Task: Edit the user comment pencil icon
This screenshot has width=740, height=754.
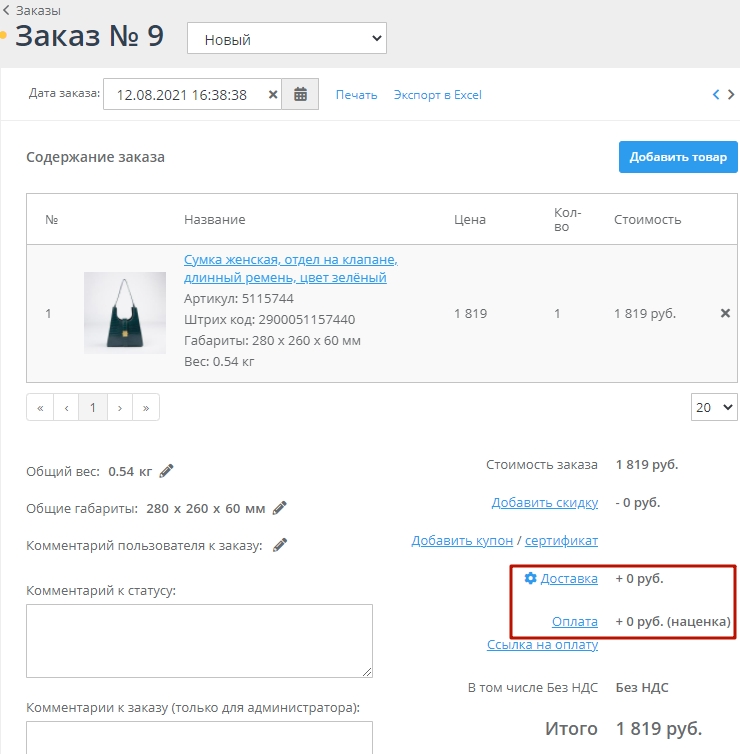Action: tap(280, 545)
